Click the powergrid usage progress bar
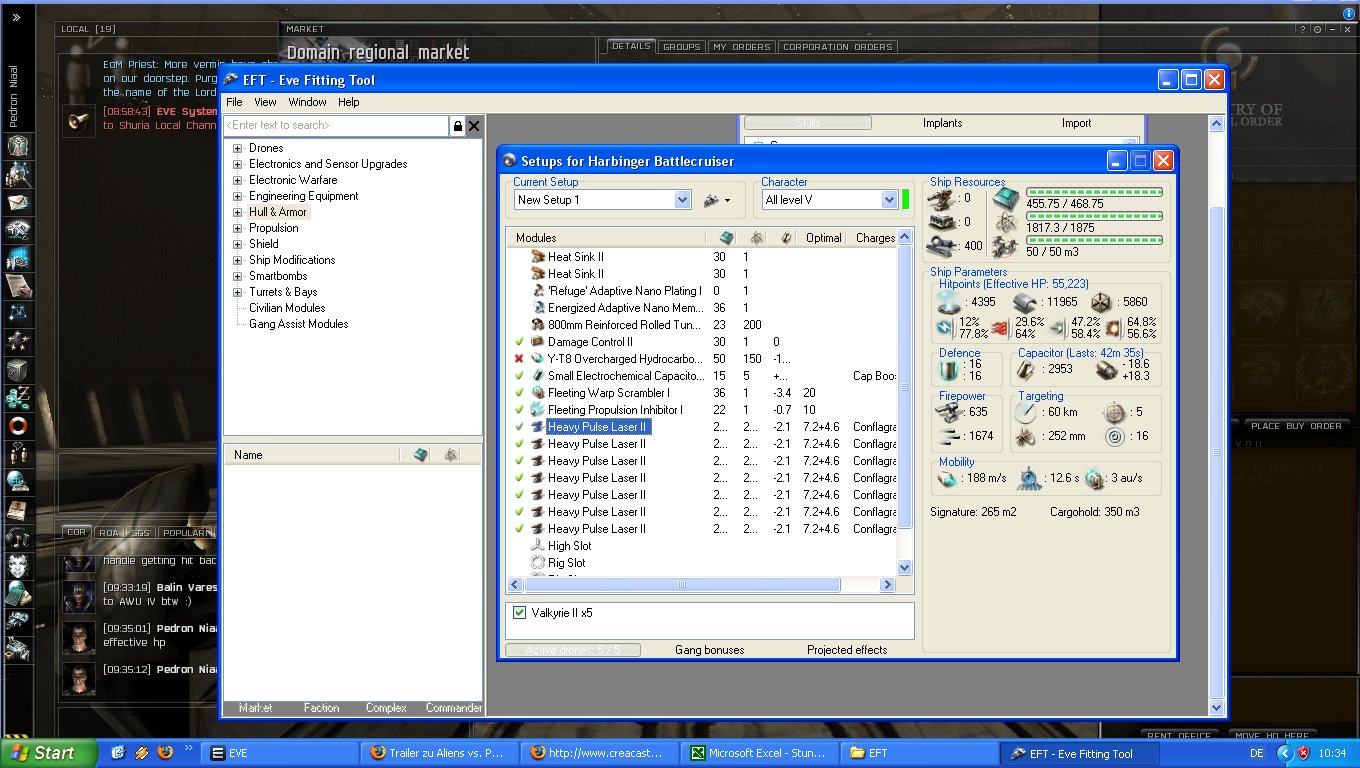Viewport: 1360px width, 768px height. (1094, 216)
